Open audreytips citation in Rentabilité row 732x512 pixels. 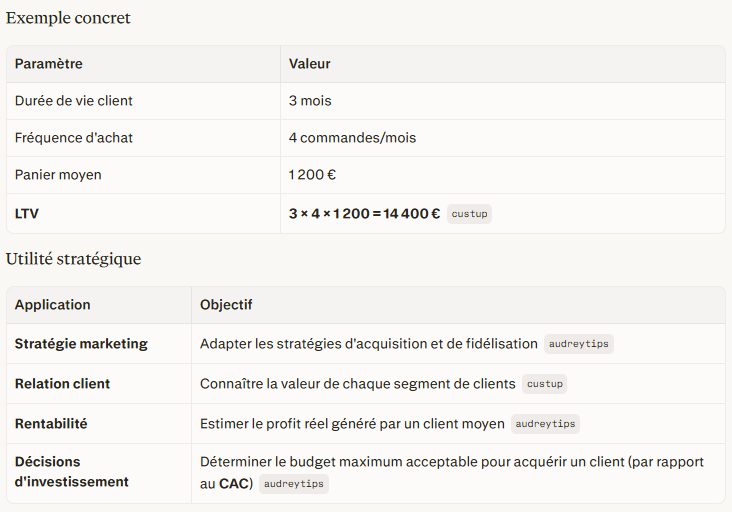[x=545, y=424]
